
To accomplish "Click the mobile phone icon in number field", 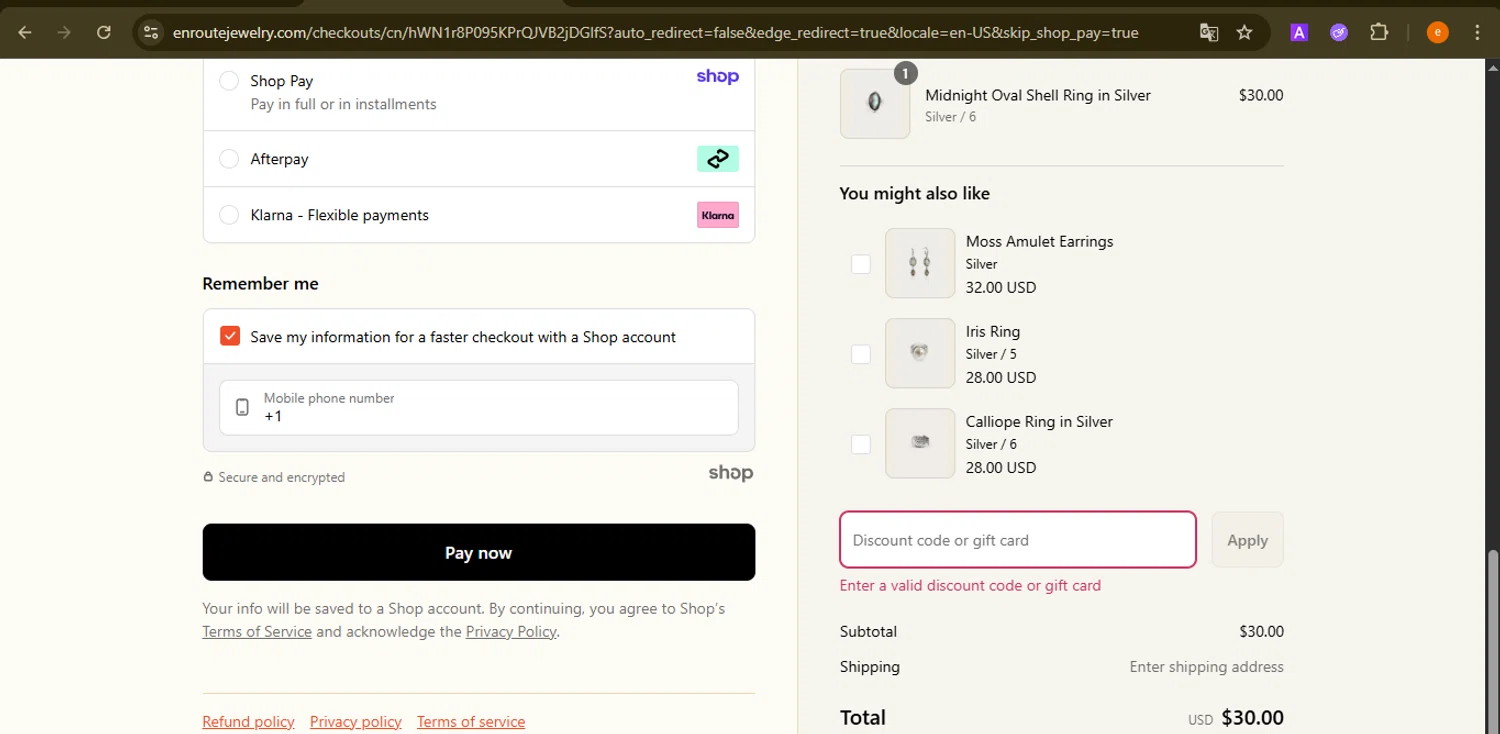I will point(242,407).
